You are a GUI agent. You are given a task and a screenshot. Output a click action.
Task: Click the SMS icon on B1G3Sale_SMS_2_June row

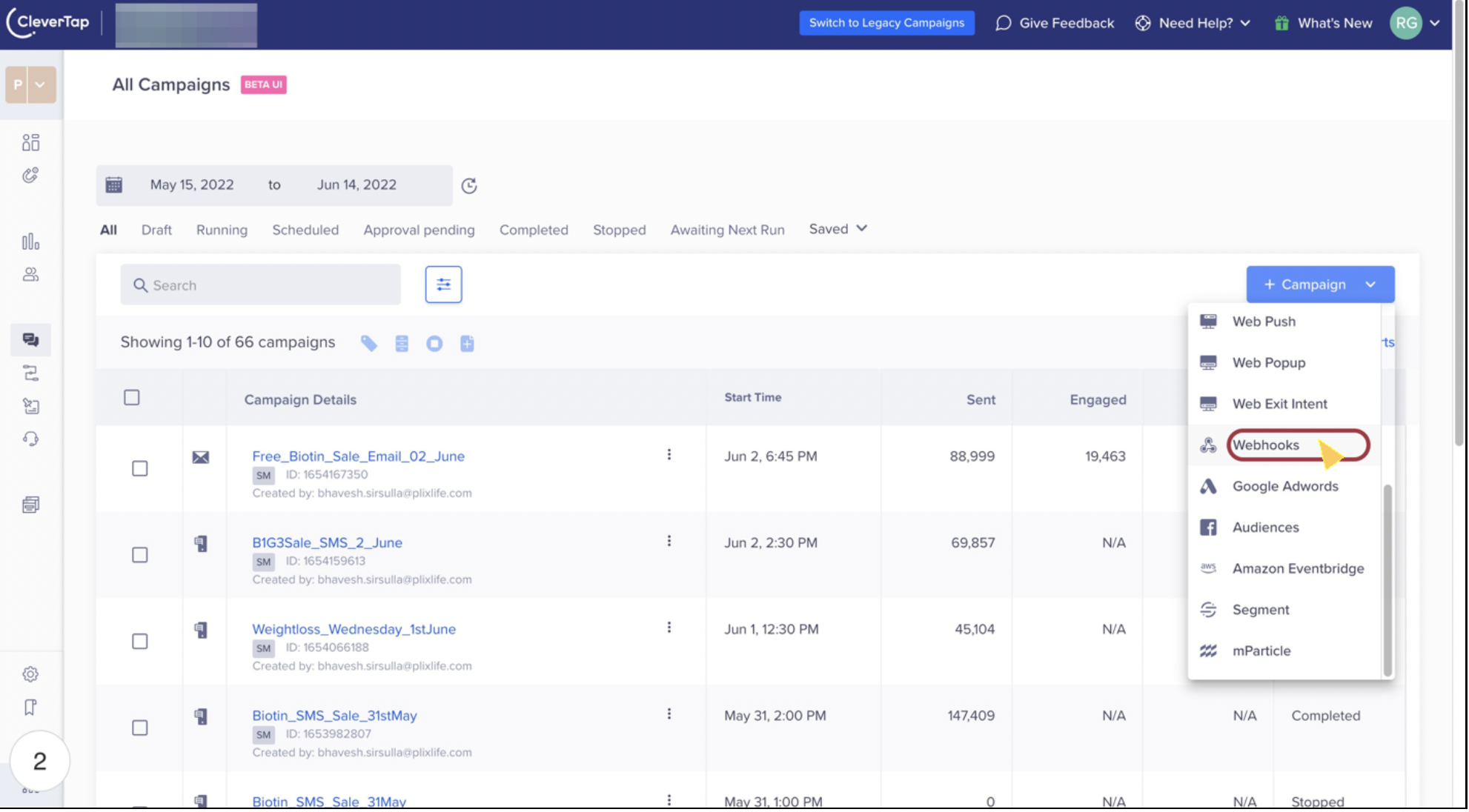[201, 544]
